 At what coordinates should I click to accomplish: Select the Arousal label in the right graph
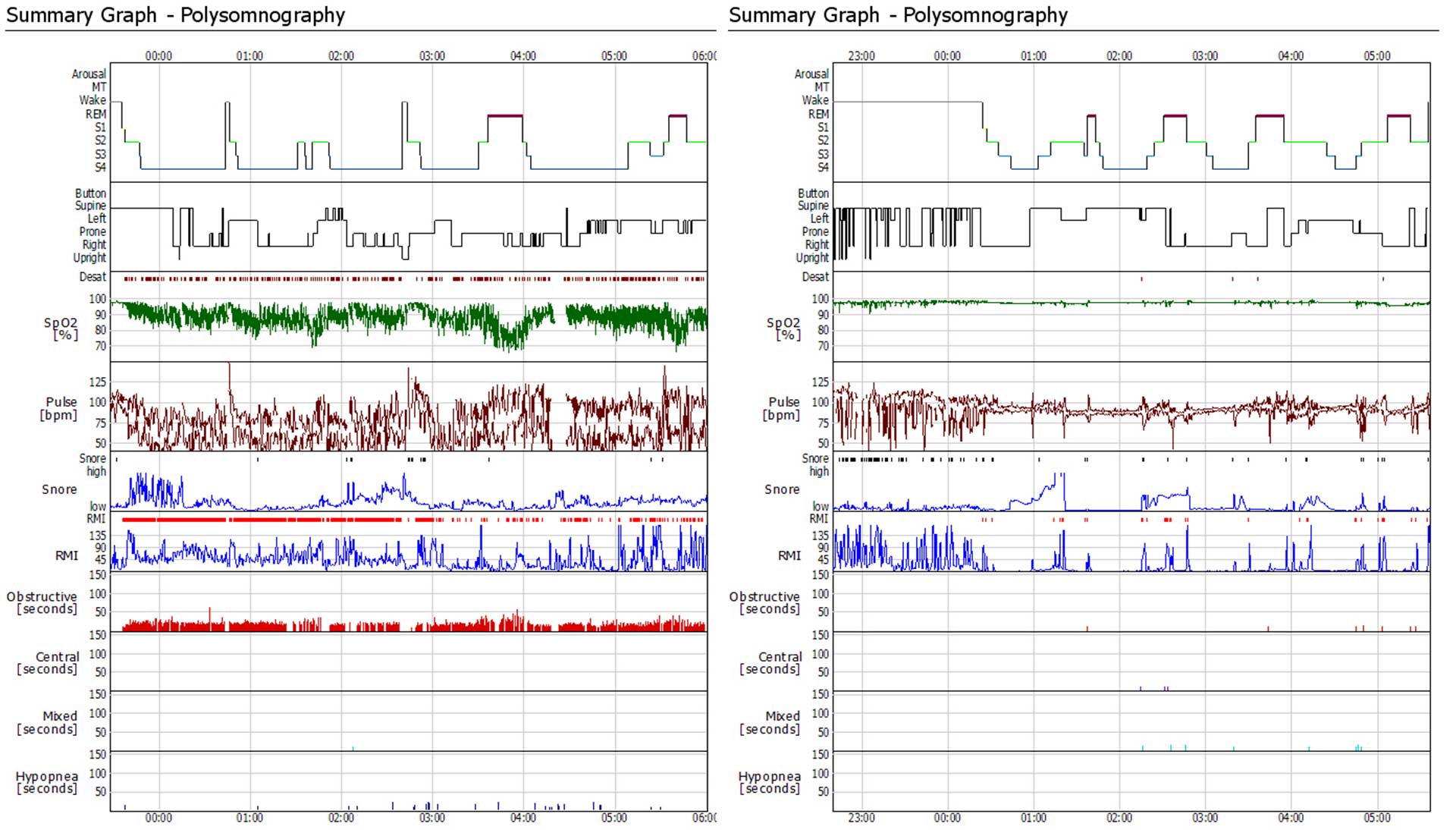(x=811, y=74)
